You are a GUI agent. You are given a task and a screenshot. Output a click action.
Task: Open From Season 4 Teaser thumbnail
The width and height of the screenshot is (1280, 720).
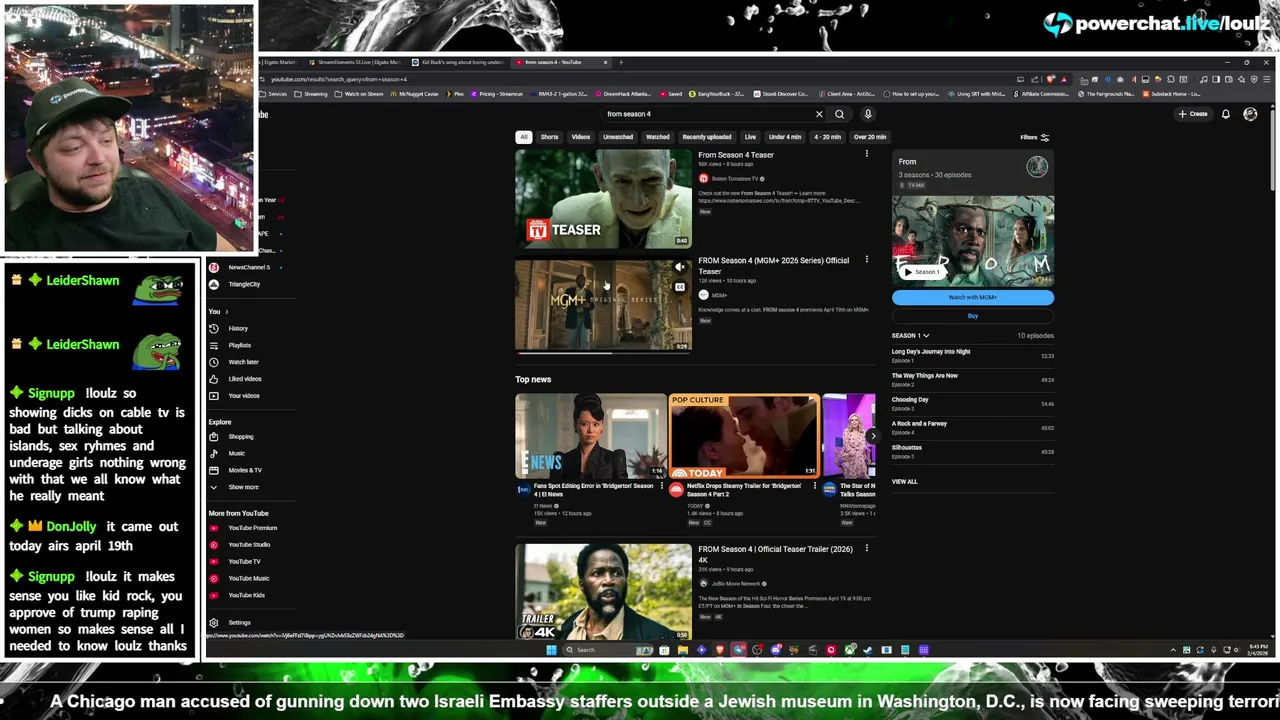603,198
